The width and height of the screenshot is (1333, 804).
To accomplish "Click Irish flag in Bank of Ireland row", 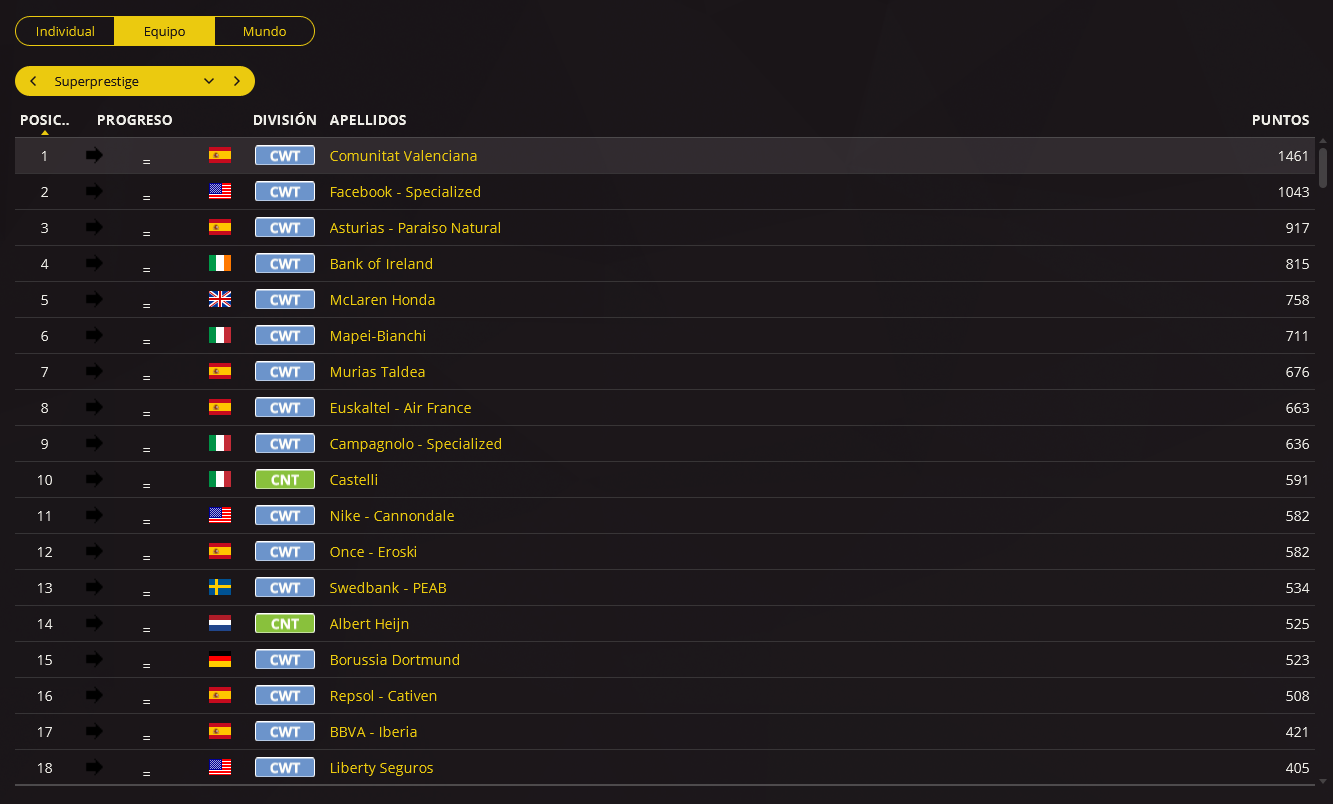I will point(220,263).
